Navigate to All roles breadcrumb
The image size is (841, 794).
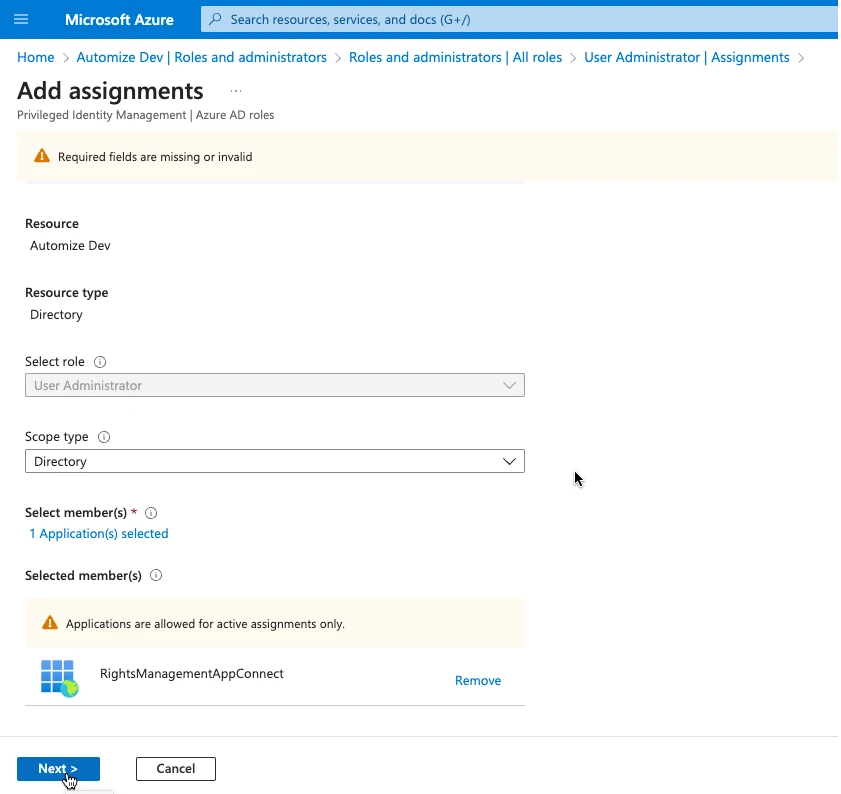click(455, 57)
